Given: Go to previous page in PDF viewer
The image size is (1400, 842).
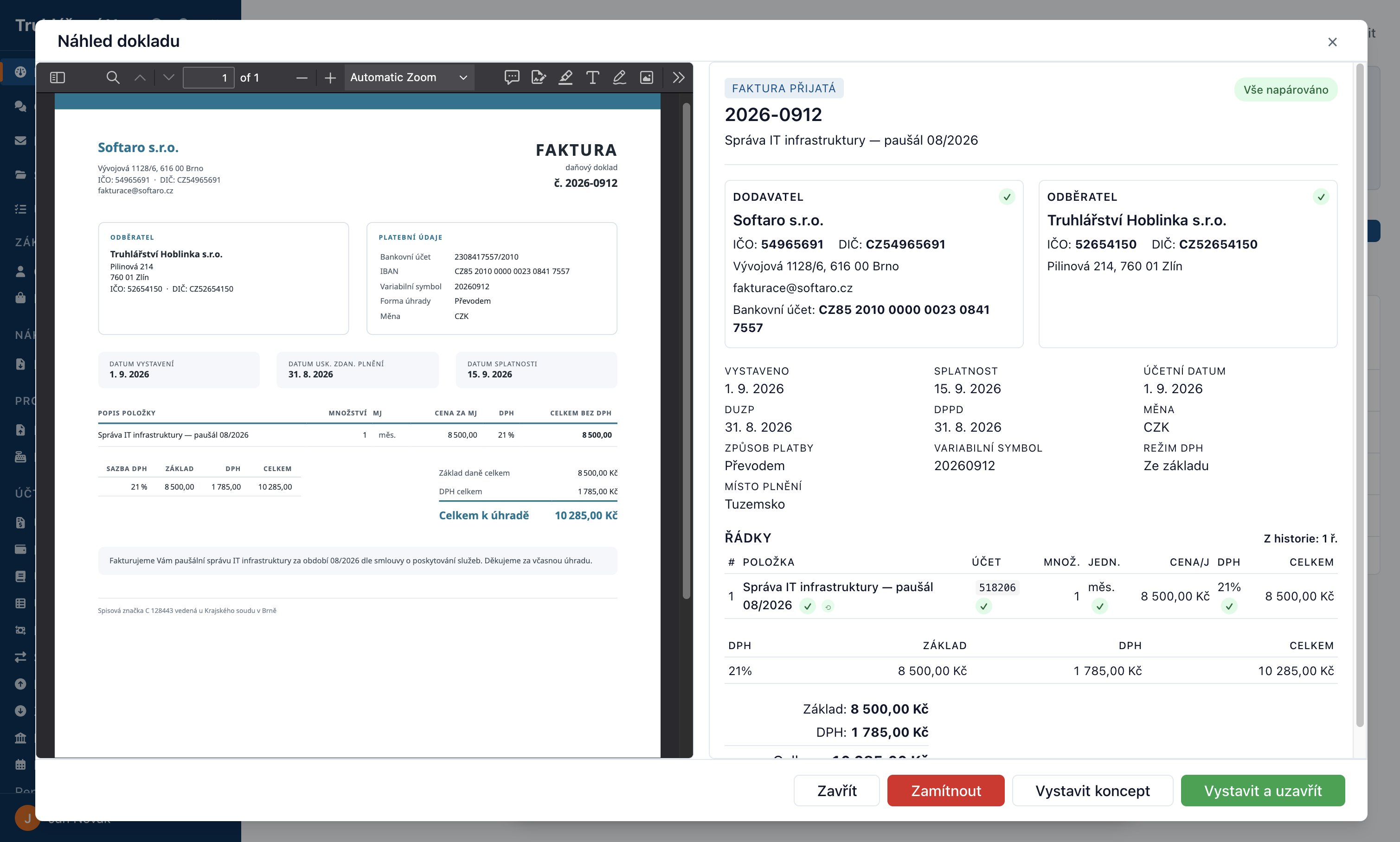Looking at the screenshot, I should click(140, 77).
